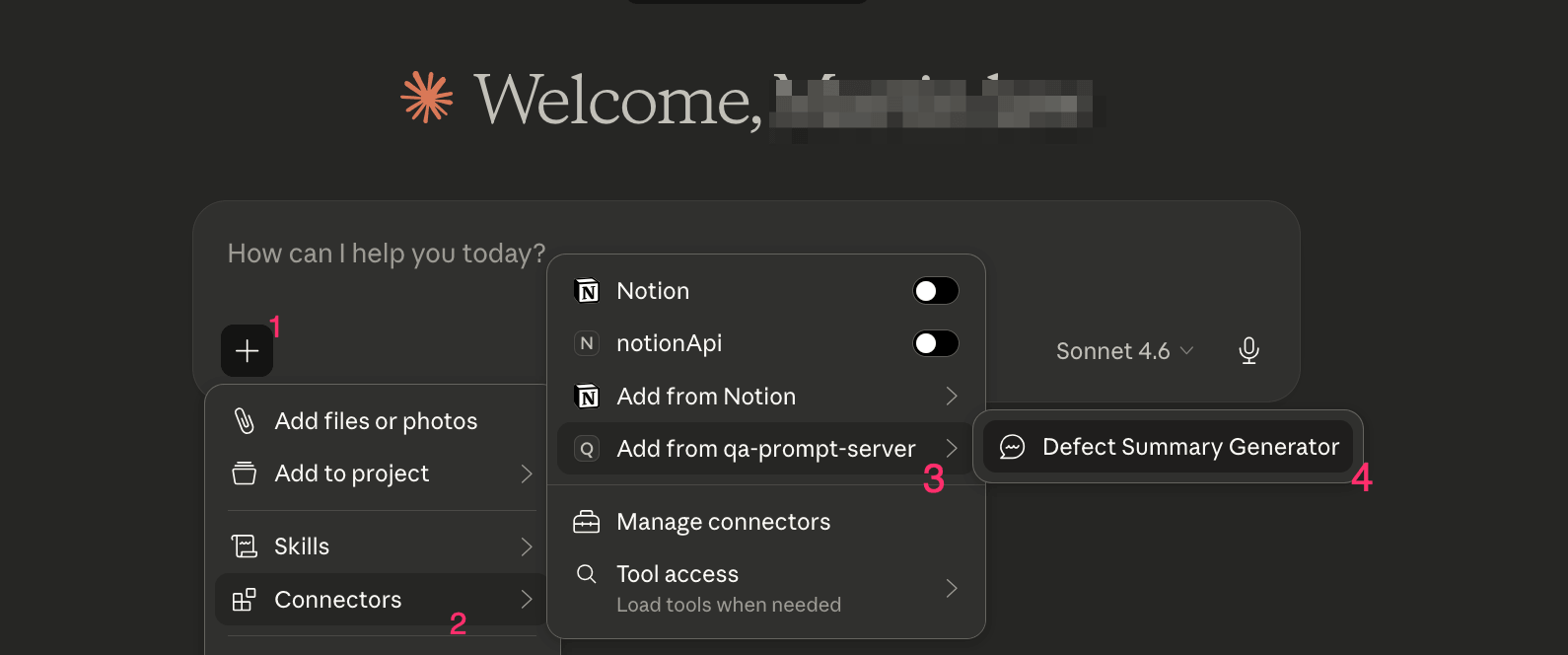Click the paperclip icon beside Add files
The height and width of the screenshot is (655, 1568).
tap(244, 421)
